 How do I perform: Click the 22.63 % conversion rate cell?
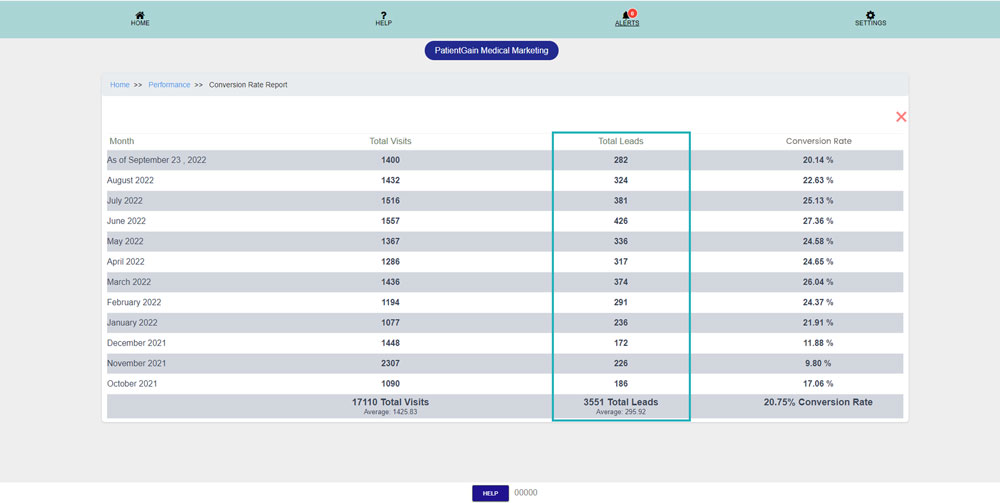tap(818, 180)
